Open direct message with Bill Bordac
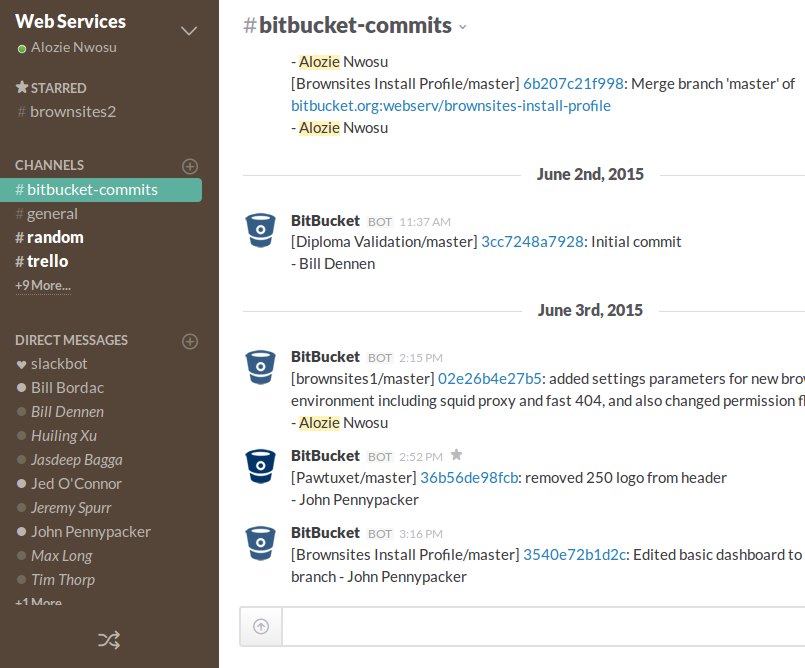The image size is (805, 668). point(67,388)
